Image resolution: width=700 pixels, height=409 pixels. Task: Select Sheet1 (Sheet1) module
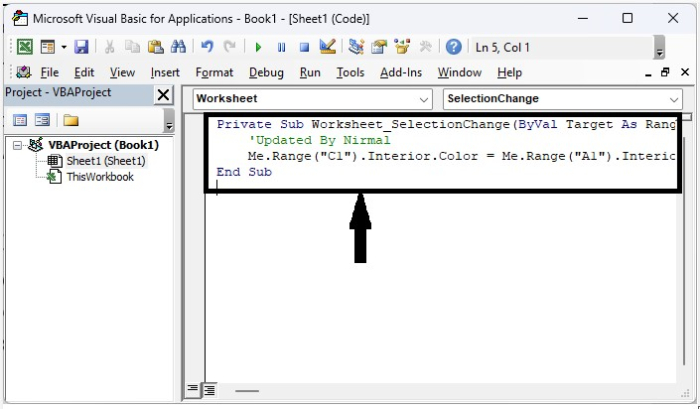106,161
